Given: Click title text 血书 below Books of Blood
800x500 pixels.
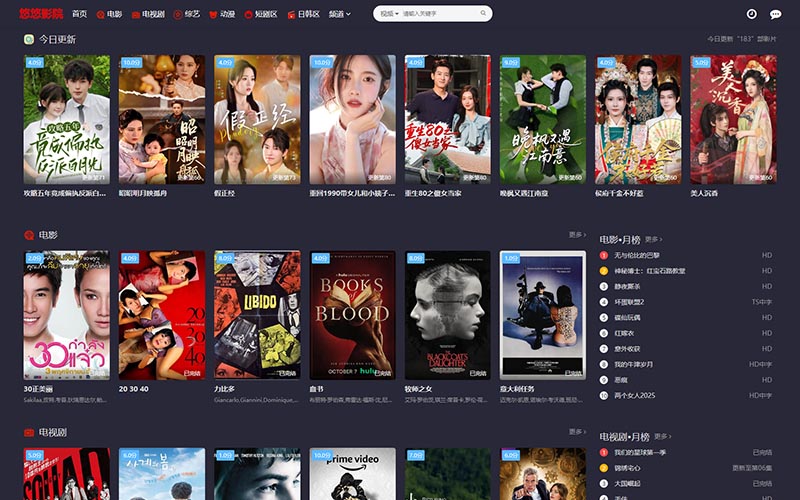Looking at the screenshot, I should pos(316,389).
